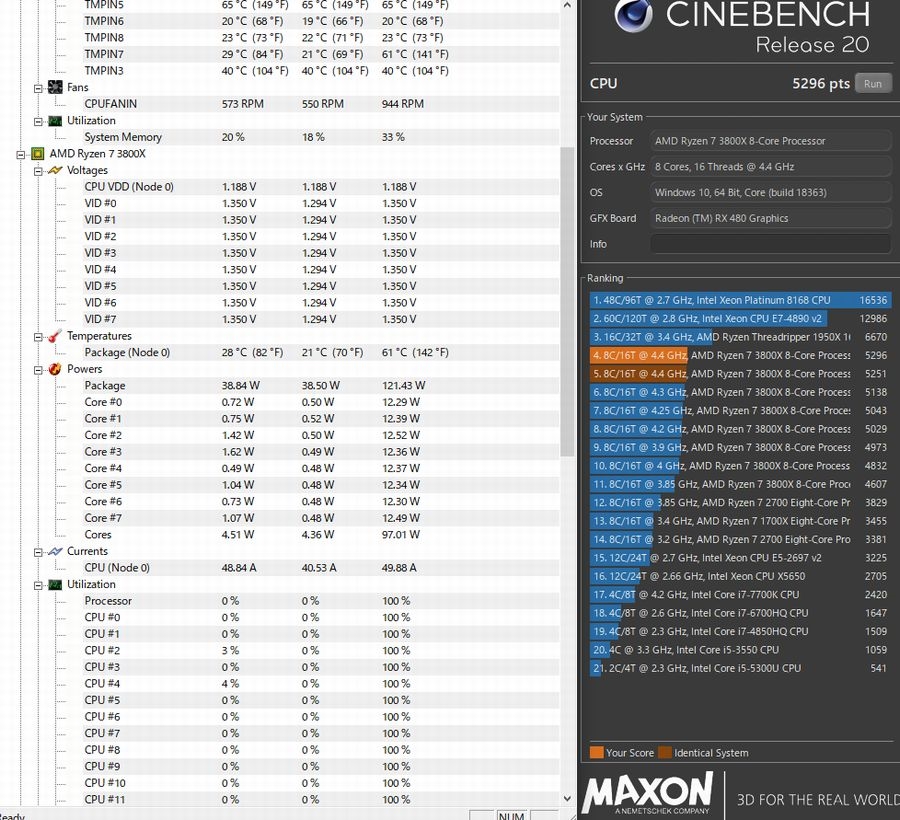The width and height of the screenshot is (900, 820).
Task: Click the Currents wave icon
Action: click(x=55, y=551)
